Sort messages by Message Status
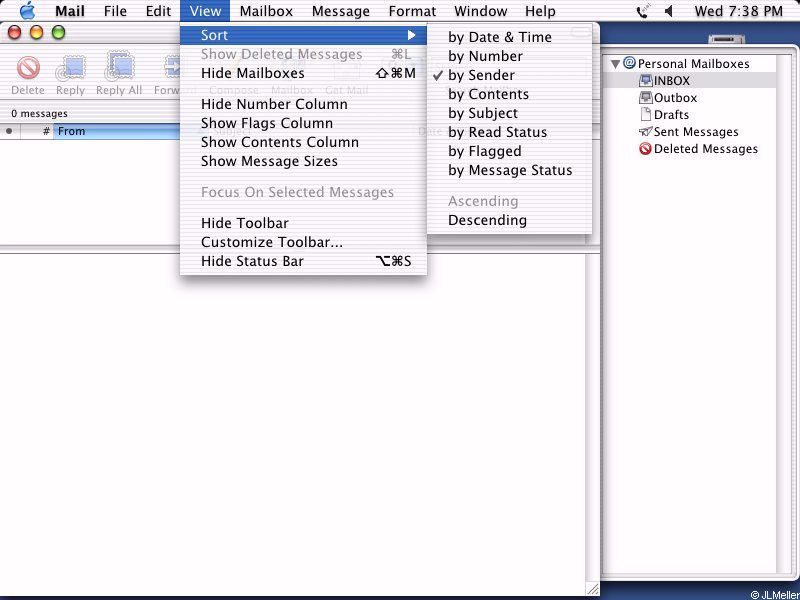Image resolution: width=800 pixels, height=600 pixels. 509,170
